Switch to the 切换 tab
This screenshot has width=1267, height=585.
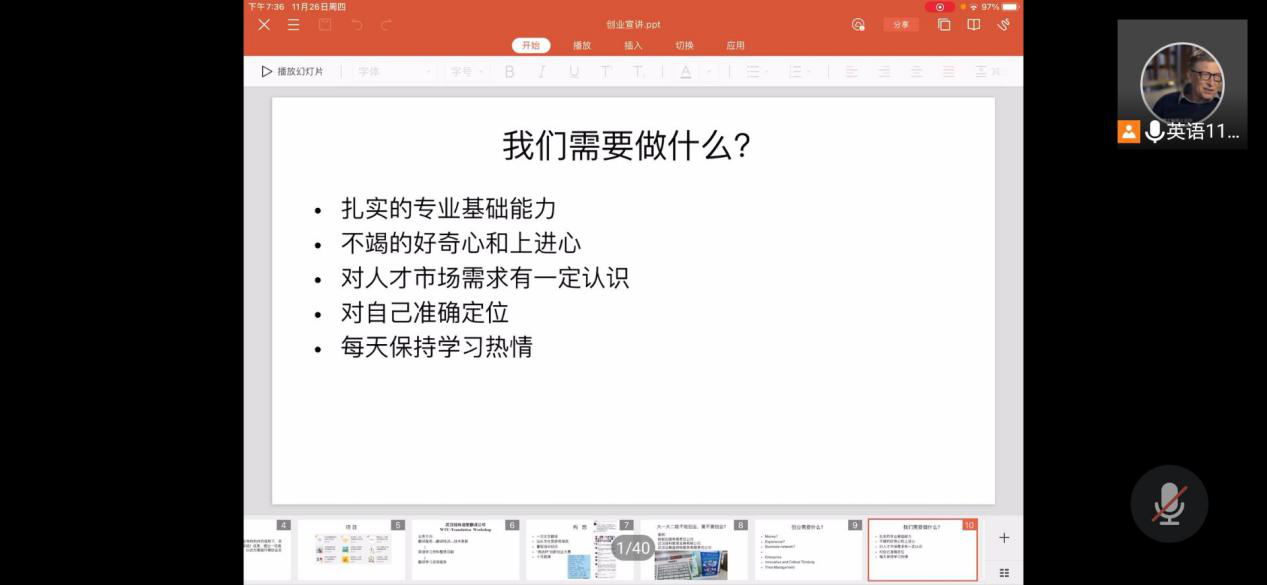[x=684, y=46]
